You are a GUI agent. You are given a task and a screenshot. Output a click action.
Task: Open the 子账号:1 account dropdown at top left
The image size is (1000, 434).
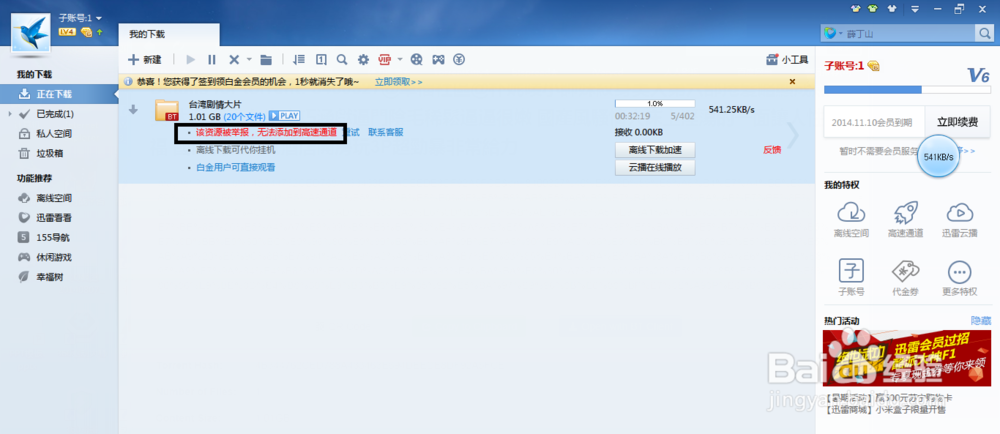80,18
